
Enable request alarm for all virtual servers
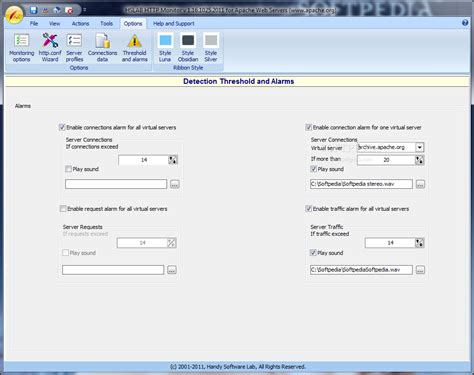point(63,209)
